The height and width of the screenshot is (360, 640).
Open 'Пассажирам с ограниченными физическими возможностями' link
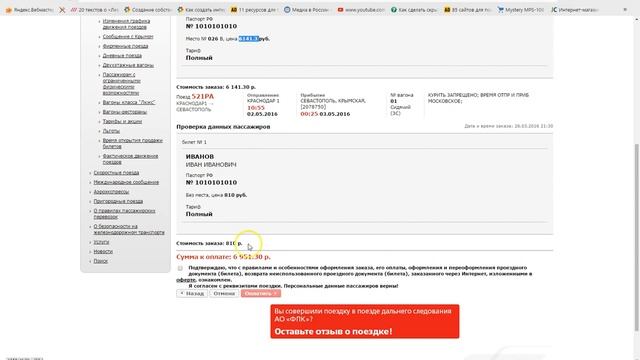tap(121, 84)
